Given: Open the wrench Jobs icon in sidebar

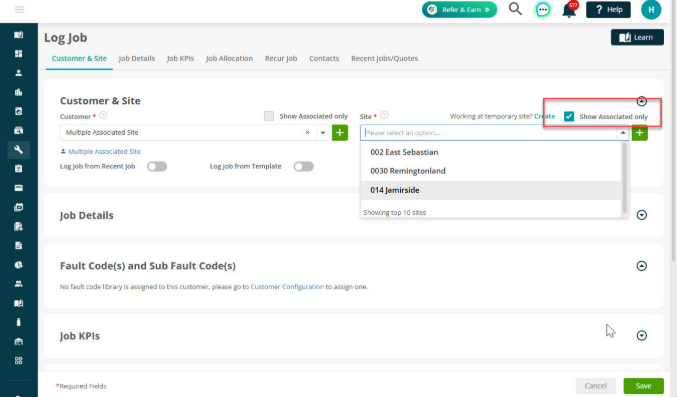Looking at the screenshot, I should click(19, 149).
